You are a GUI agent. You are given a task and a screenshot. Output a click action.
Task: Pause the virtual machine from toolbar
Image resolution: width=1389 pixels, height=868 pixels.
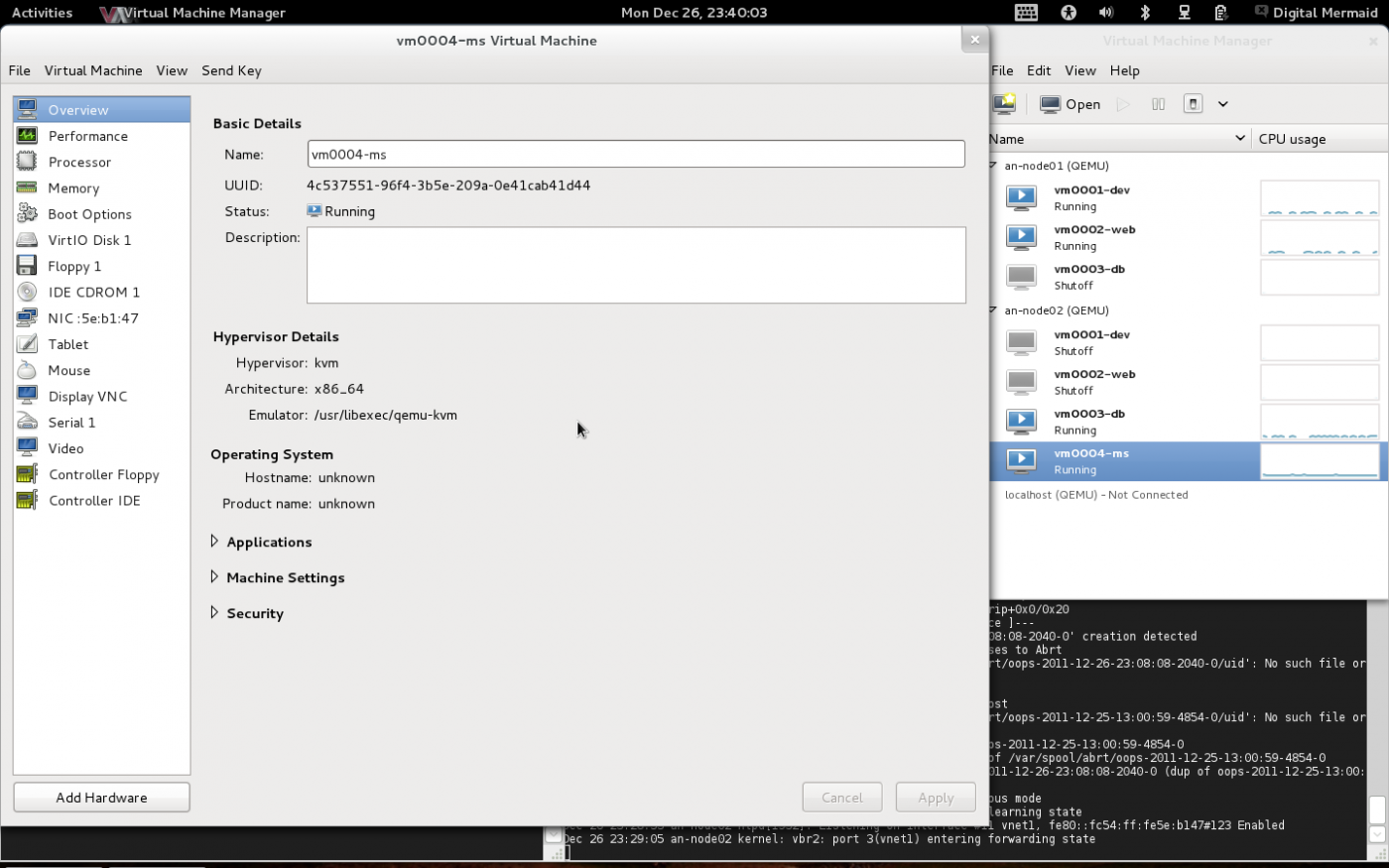coord(1158,104)
